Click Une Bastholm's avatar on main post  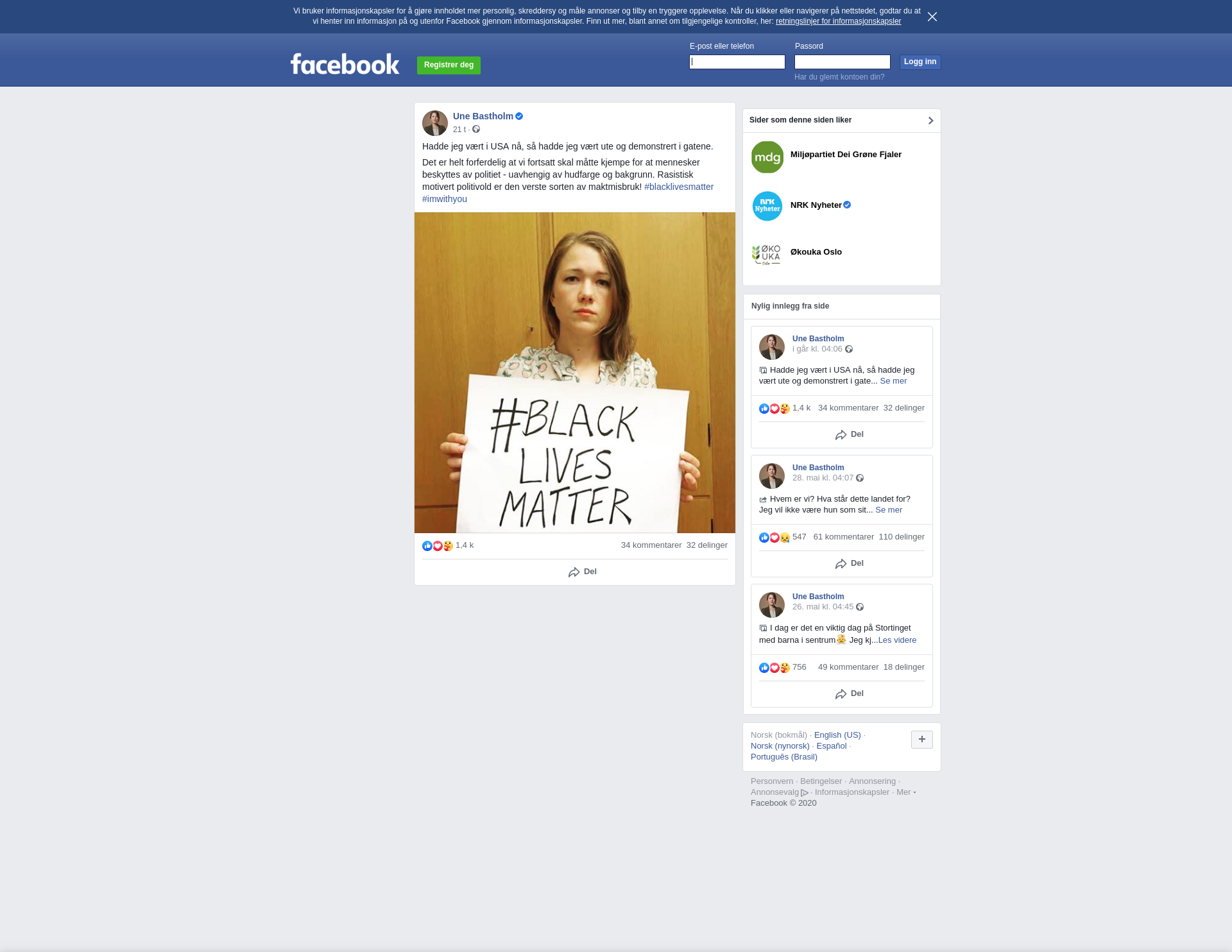click(x=435, y=123)
